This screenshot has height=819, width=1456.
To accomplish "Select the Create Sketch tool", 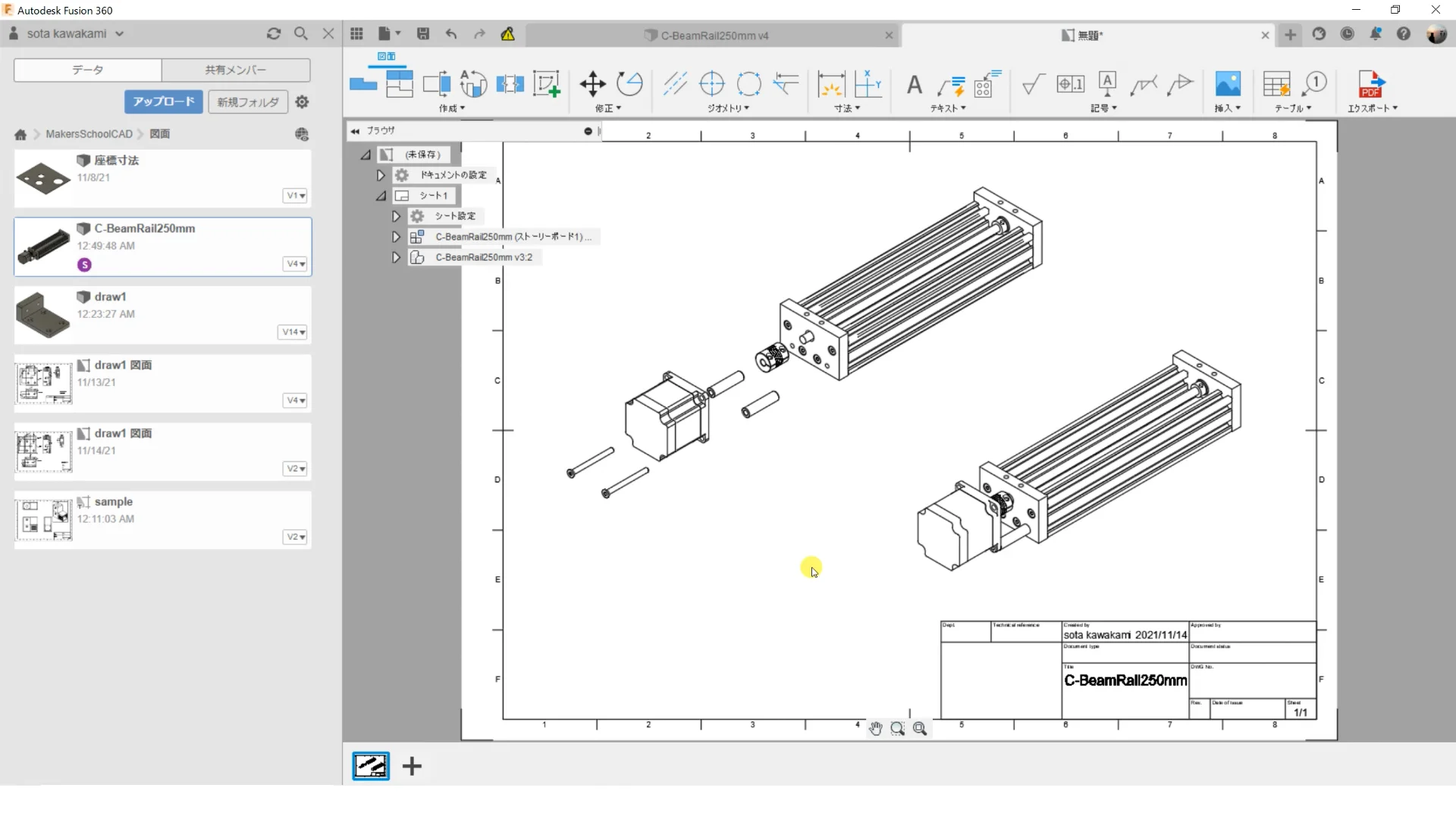I will 547,84.
